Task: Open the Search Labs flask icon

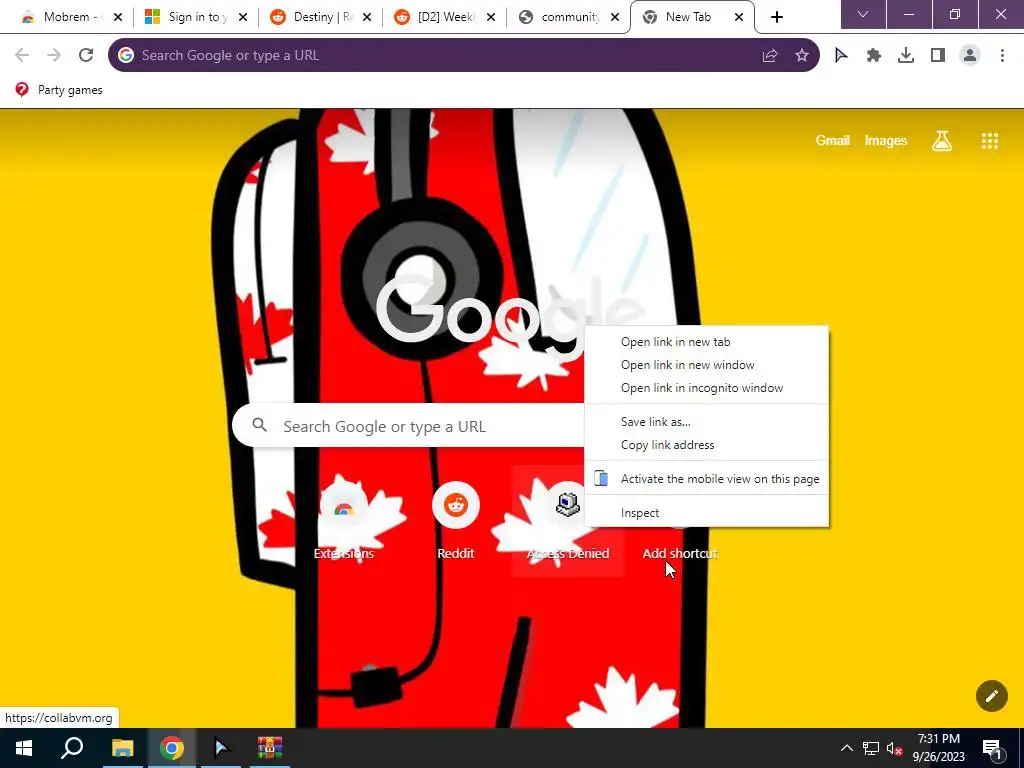Action: 942,140
